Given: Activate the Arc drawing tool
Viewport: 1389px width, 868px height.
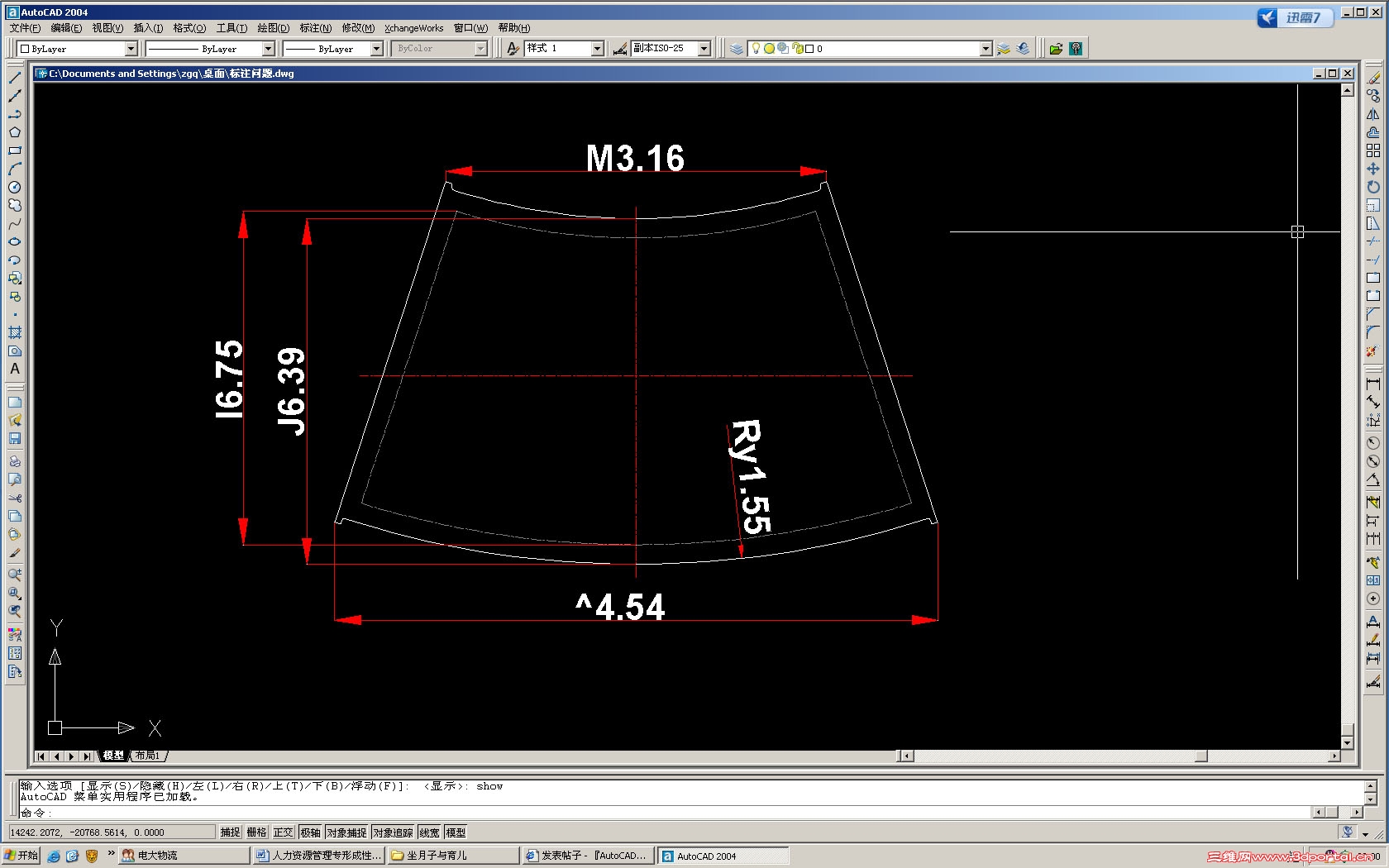Looking at the screenshot, I should [15, 169].
